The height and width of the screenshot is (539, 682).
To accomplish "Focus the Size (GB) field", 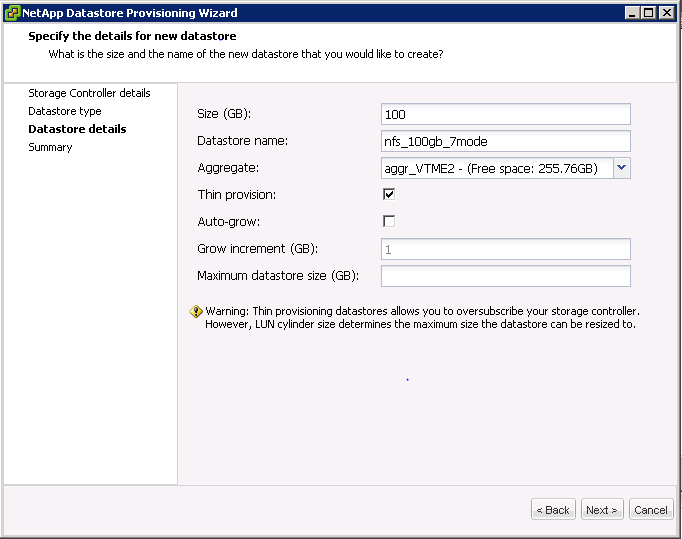I will [505, 114].
